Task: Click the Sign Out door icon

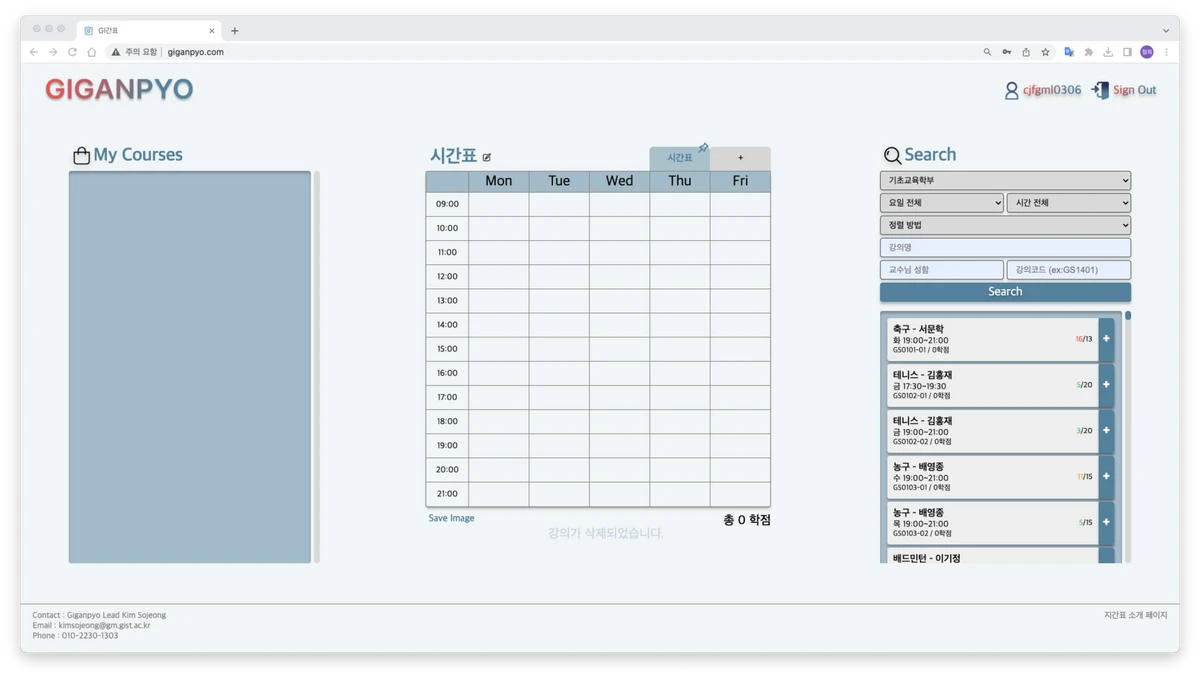Action: tap(1100, 90)
